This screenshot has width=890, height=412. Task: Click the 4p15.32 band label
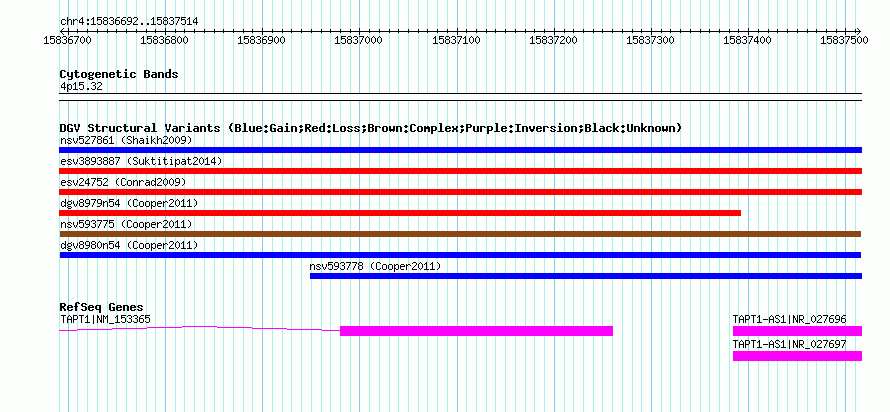81,87
